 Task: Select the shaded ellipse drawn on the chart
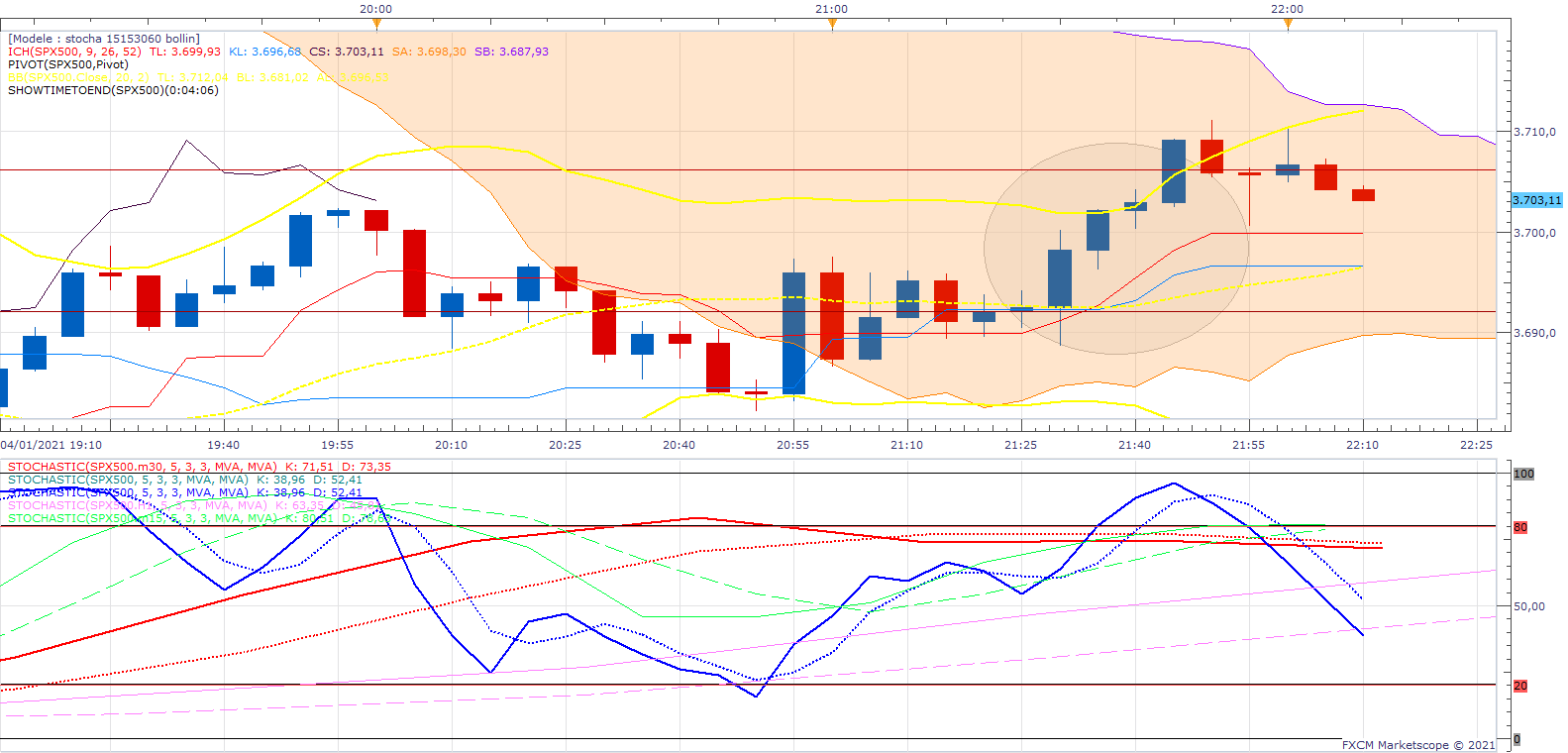(x=1115, y=249)
